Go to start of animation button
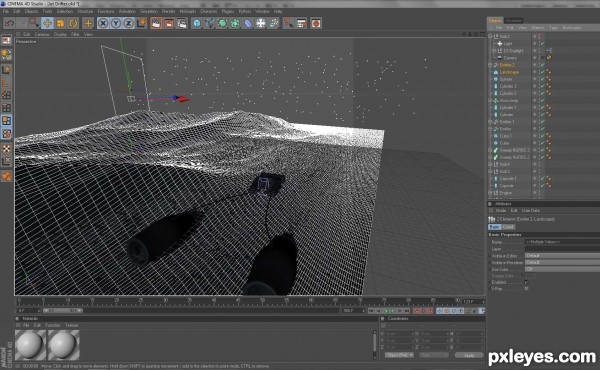This screenshot has height=370, width=600. coord(371,311)
